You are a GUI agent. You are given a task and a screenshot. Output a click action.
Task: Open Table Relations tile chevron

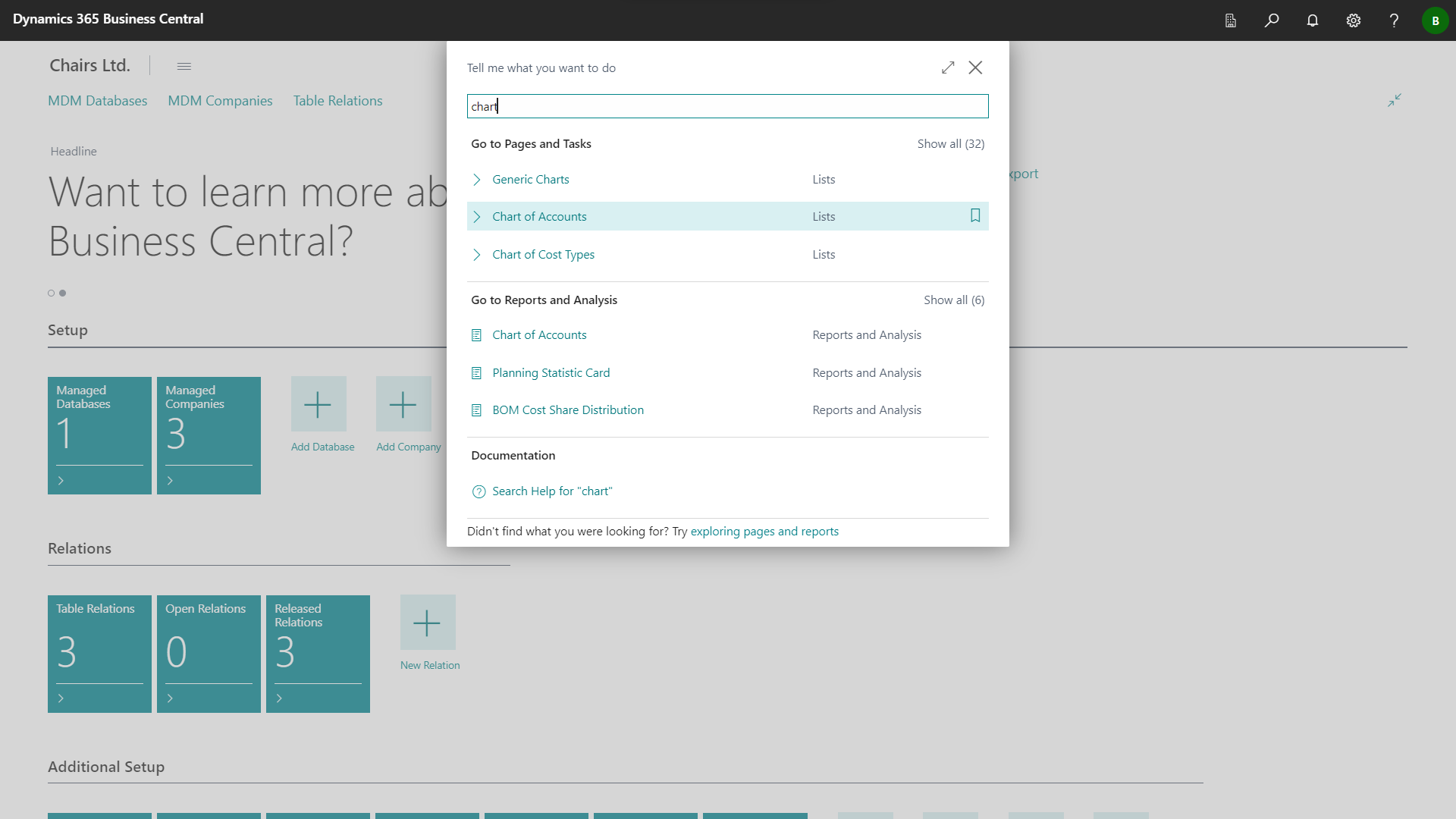tap(61, 698)
